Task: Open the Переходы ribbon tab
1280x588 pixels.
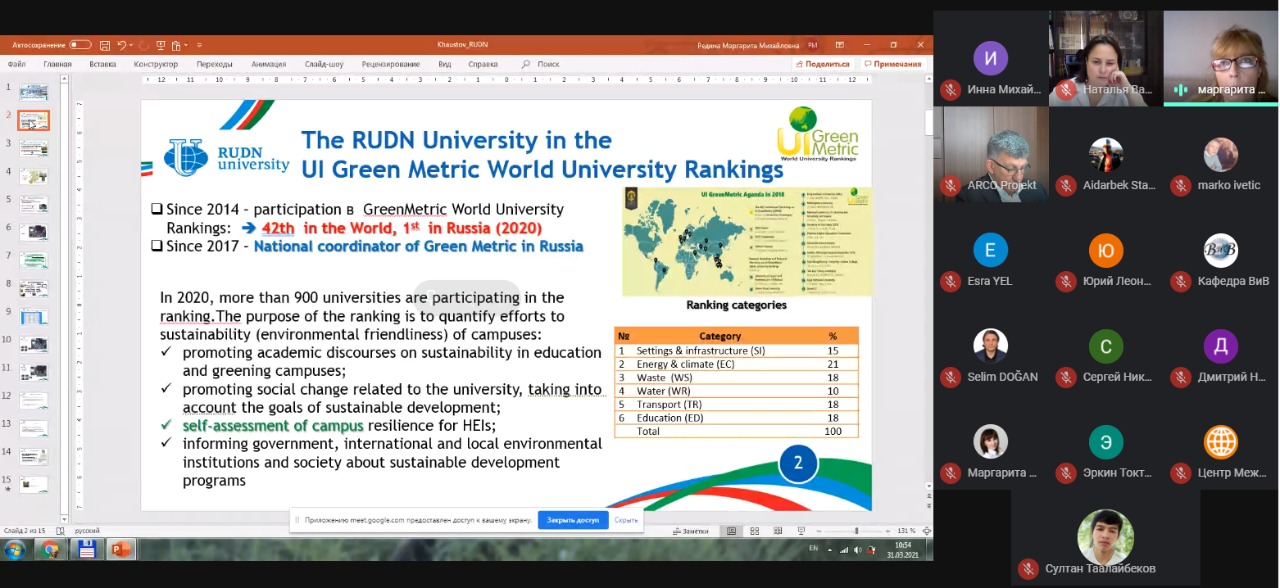Action: (x=214, y=64)
